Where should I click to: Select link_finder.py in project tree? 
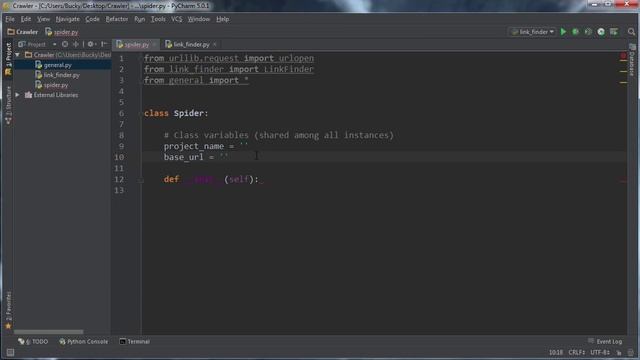[x=62, y=75]
